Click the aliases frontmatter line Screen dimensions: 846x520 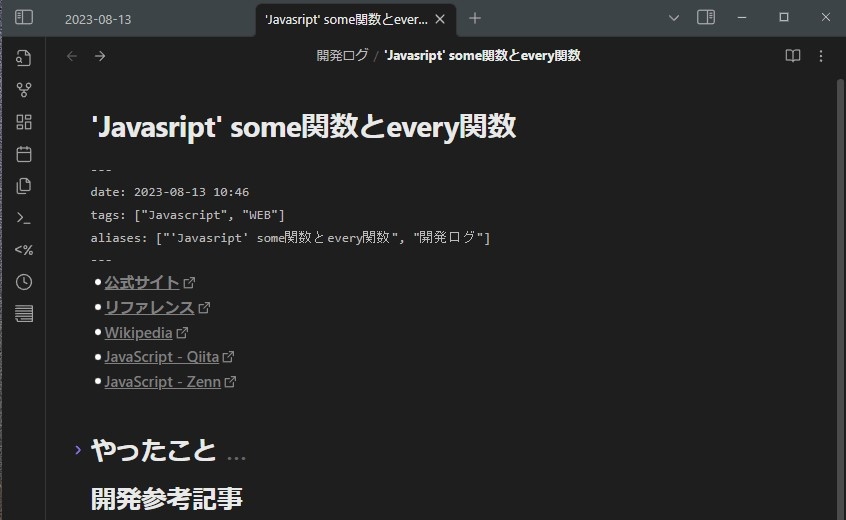pyautogui.click(x=290, y=237)
